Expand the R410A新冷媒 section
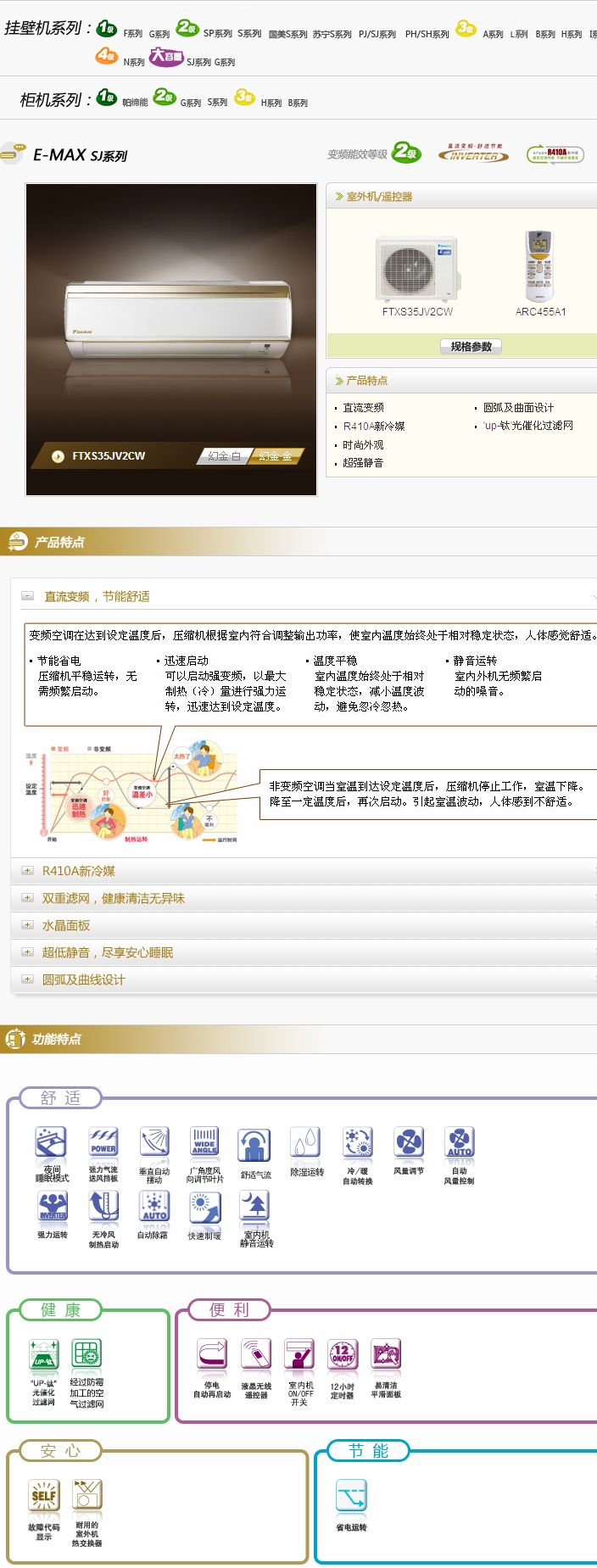The height and width of the screenshot is (1568, 597). pyautogui.click(x=27, y=871)
